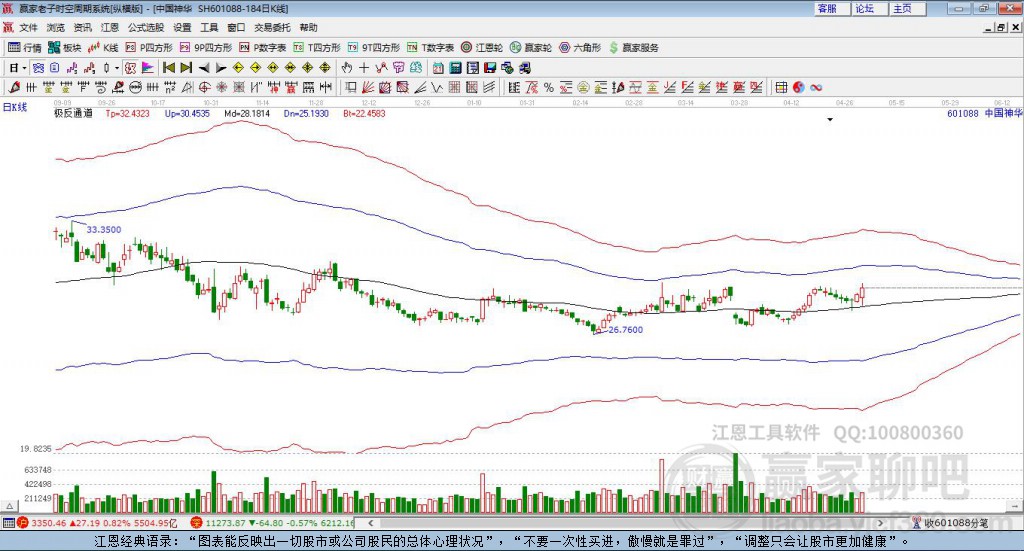Click the 日K线 label
The height and width of the screenshot is (551, 1024).
coord(14,108)
